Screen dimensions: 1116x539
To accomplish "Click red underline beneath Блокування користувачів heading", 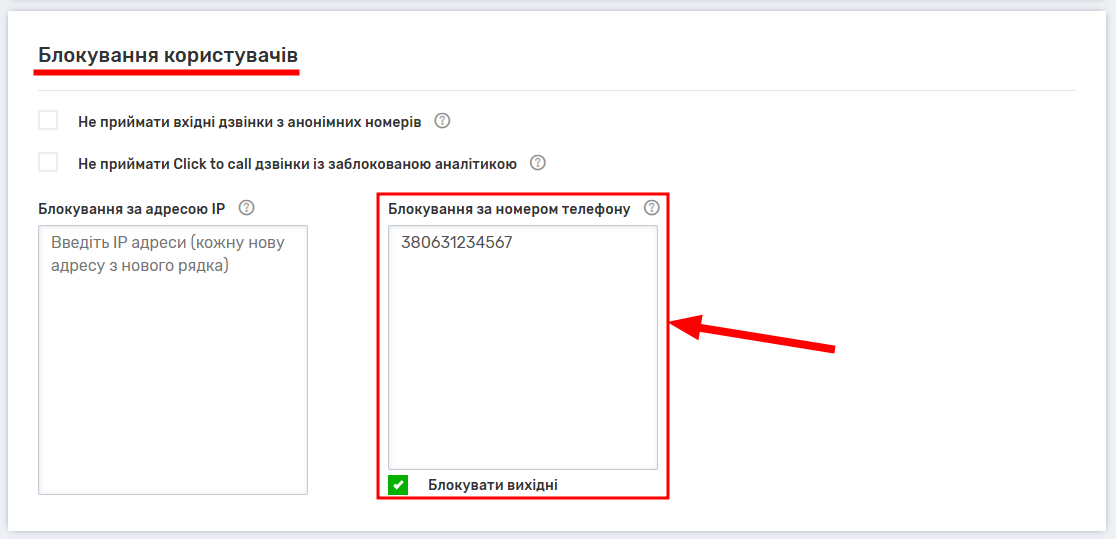I will [167, 72].
